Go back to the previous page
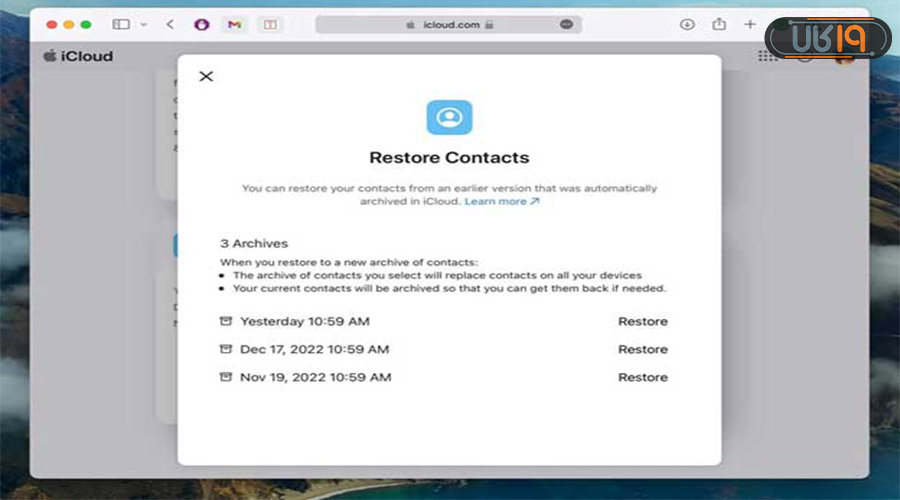Screen dimensions: 900x500 [x=170, y=24]
